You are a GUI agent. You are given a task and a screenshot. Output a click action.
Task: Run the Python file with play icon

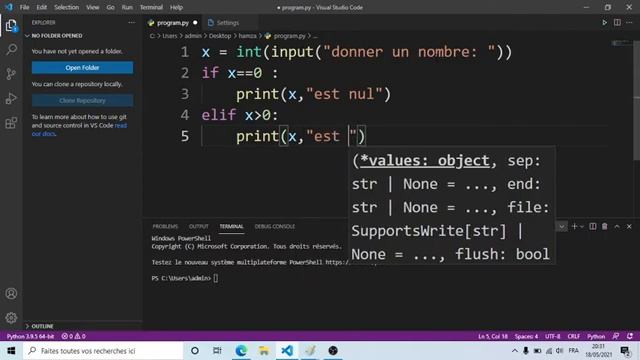[x=604, y=22]
